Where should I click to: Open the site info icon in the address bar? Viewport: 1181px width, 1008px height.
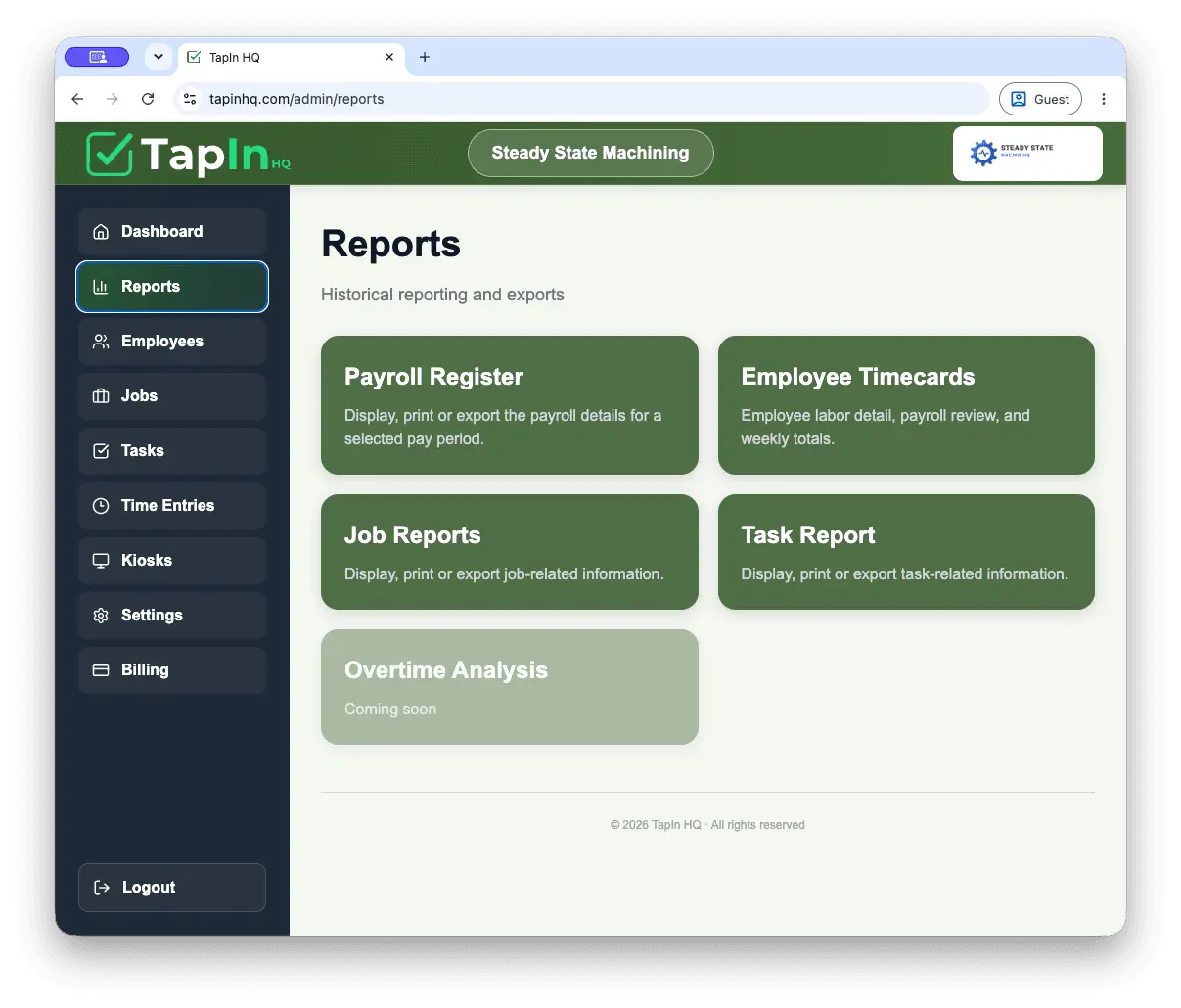tap(190, 99)
